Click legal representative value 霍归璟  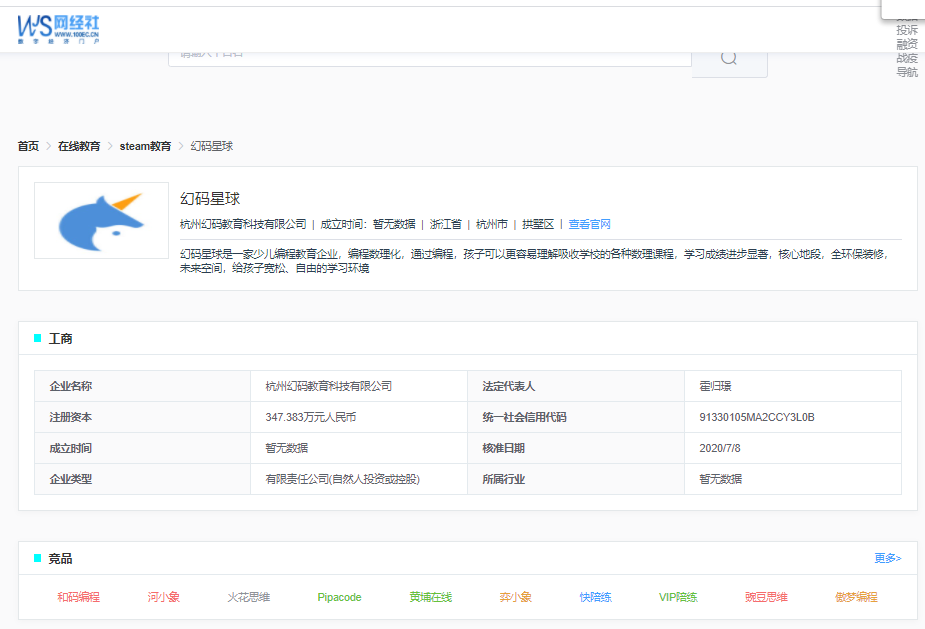715,386
